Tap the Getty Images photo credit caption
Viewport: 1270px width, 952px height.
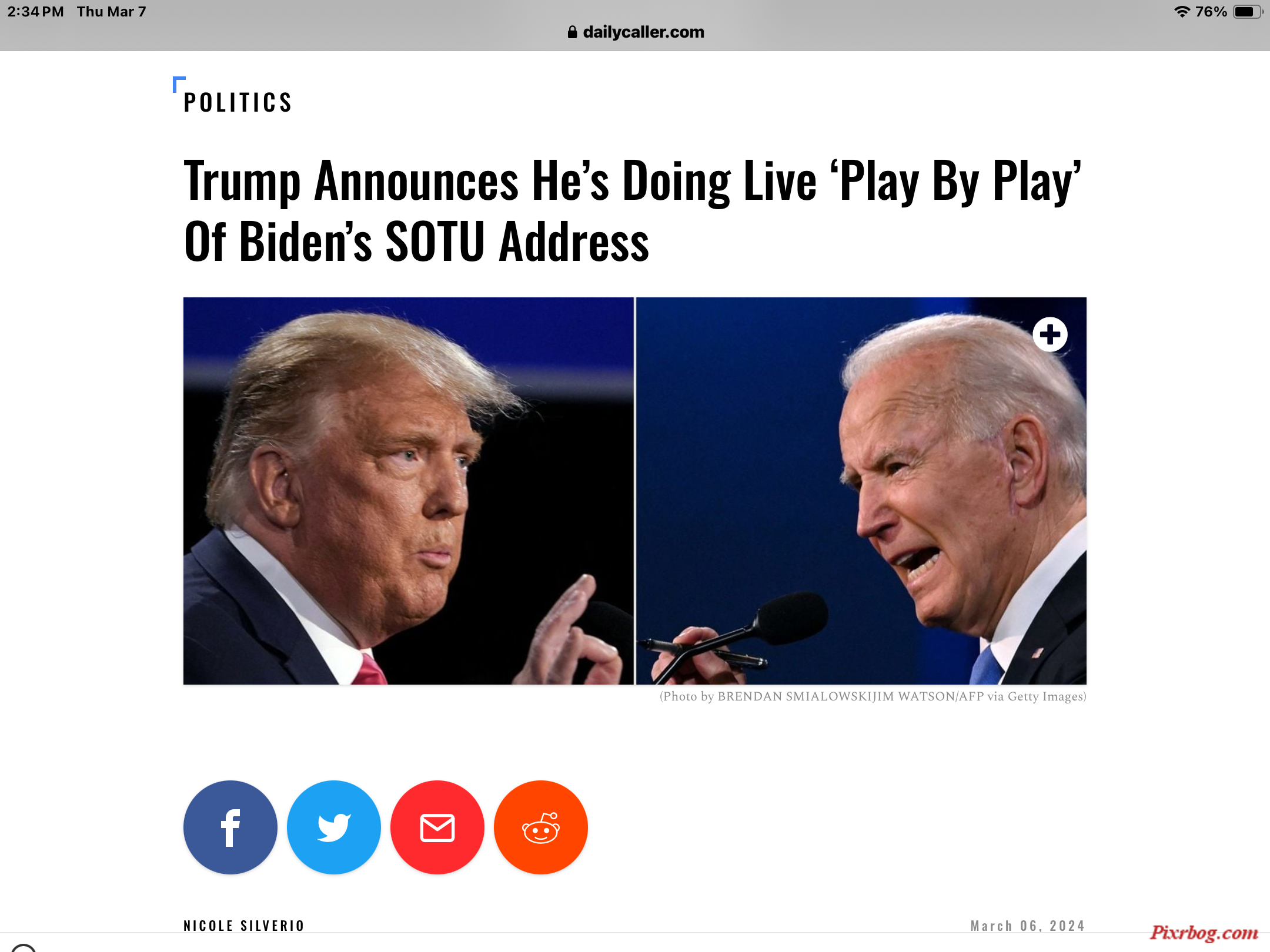click(x=873, y=696)
